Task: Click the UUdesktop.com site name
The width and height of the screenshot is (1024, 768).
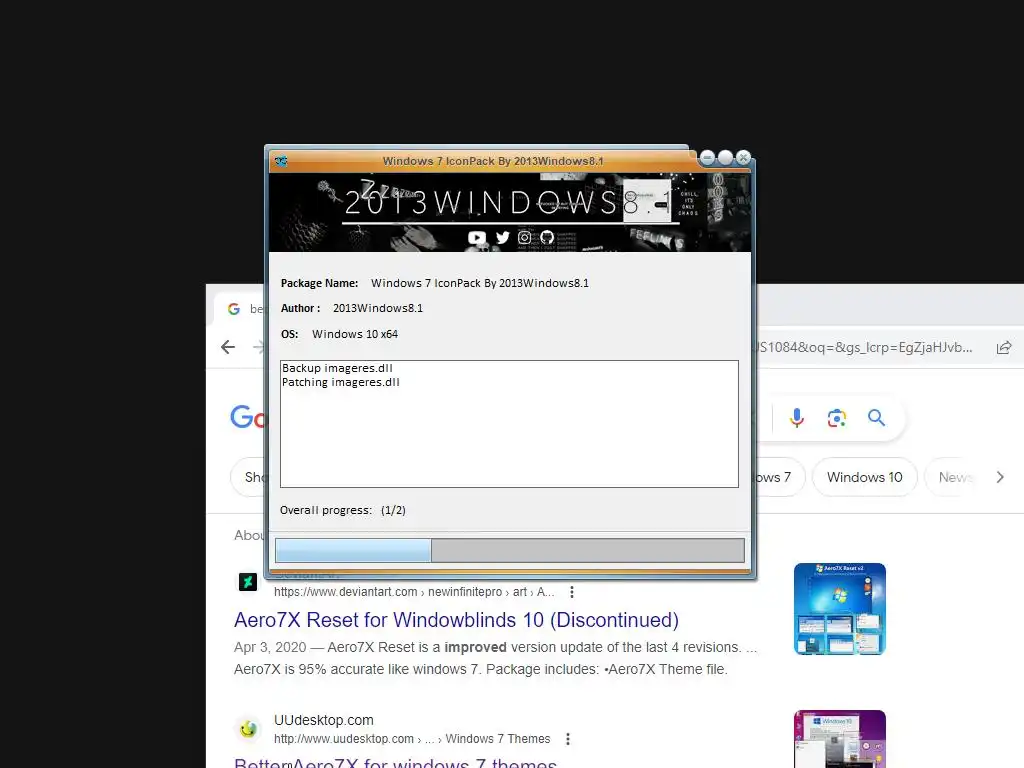Action: [324, 720]
